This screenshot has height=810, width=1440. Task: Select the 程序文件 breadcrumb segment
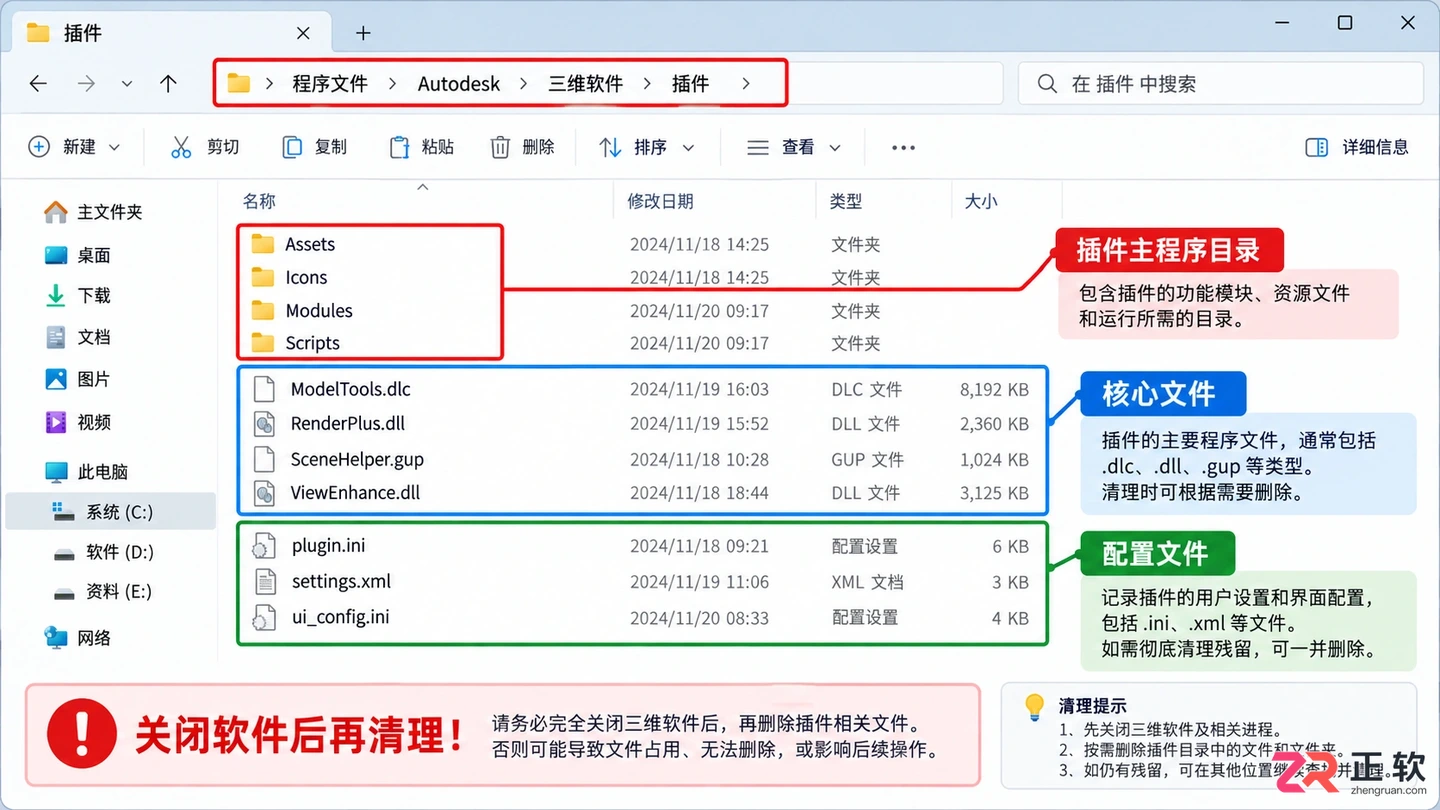[330, 84]
